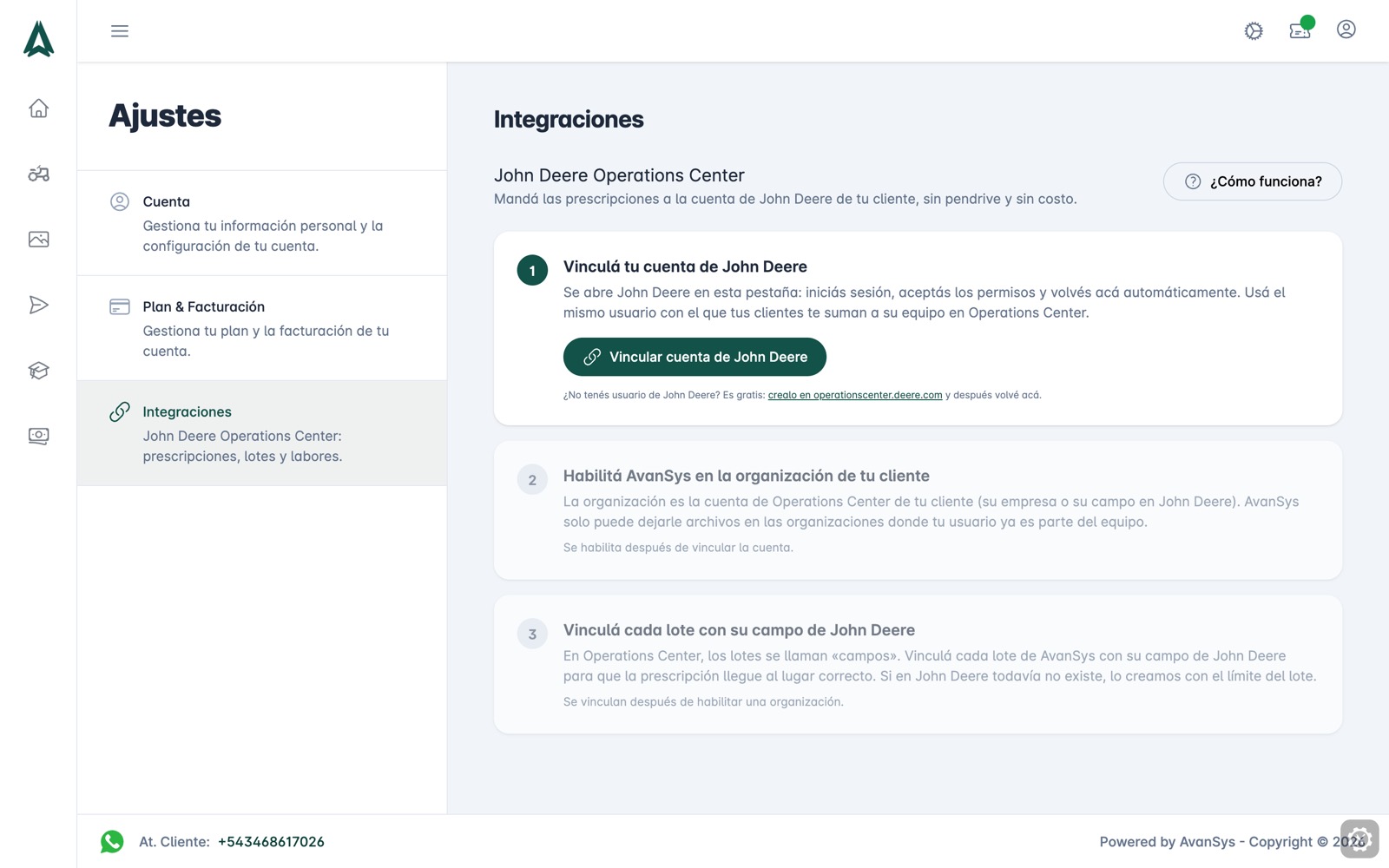Open notifications ticket icon
The image size is (1389, 868).
[1300, 30]
